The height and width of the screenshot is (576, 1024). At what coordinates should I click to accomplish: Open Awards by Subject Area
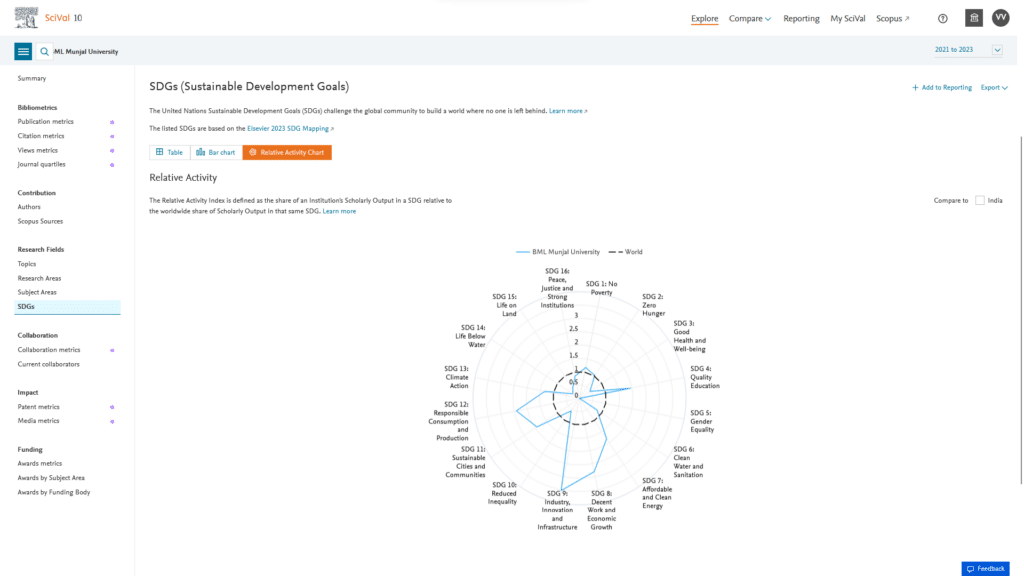51,478
